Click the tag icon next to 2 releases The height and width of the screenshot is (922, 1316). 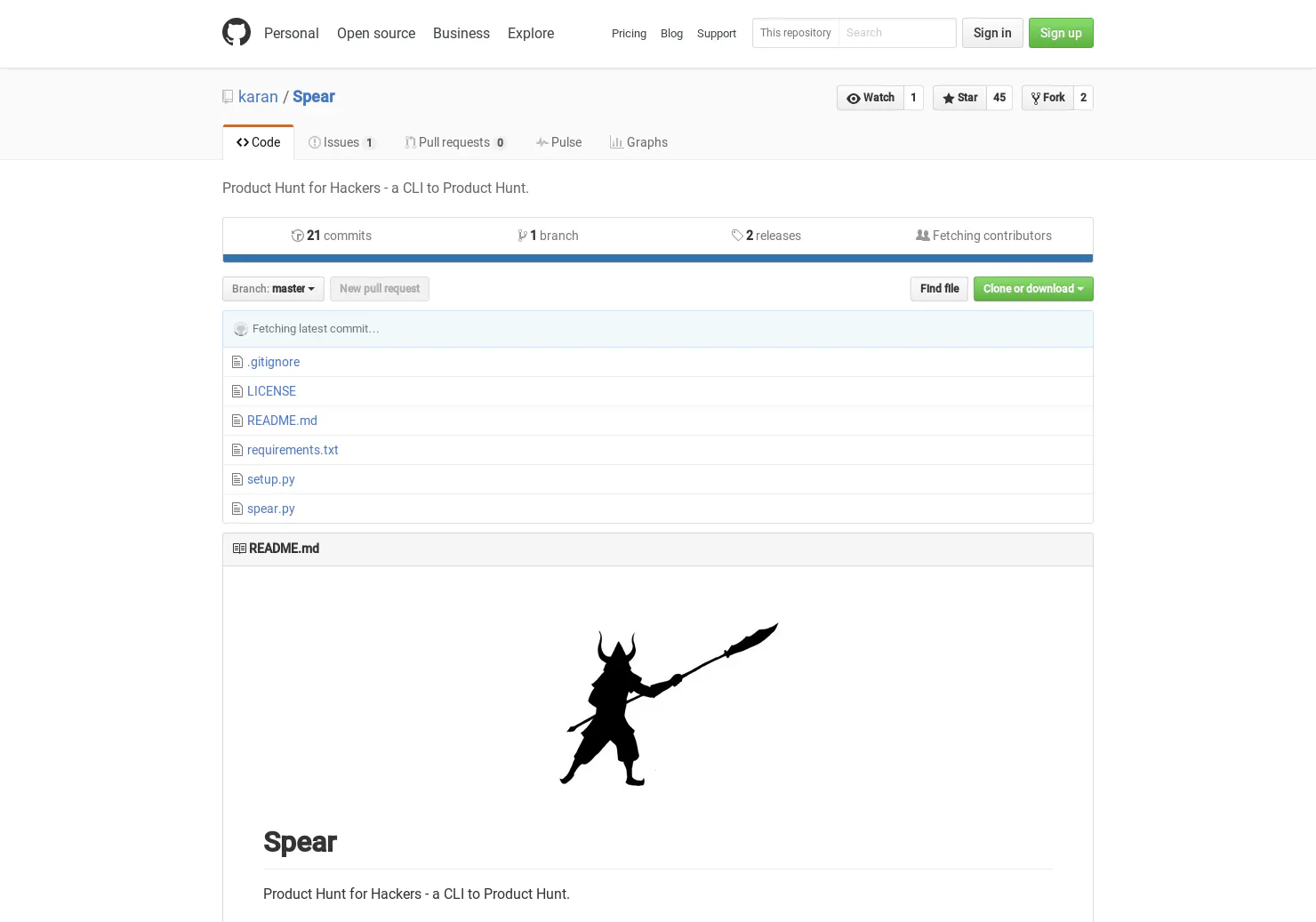(x=737, y=236)
